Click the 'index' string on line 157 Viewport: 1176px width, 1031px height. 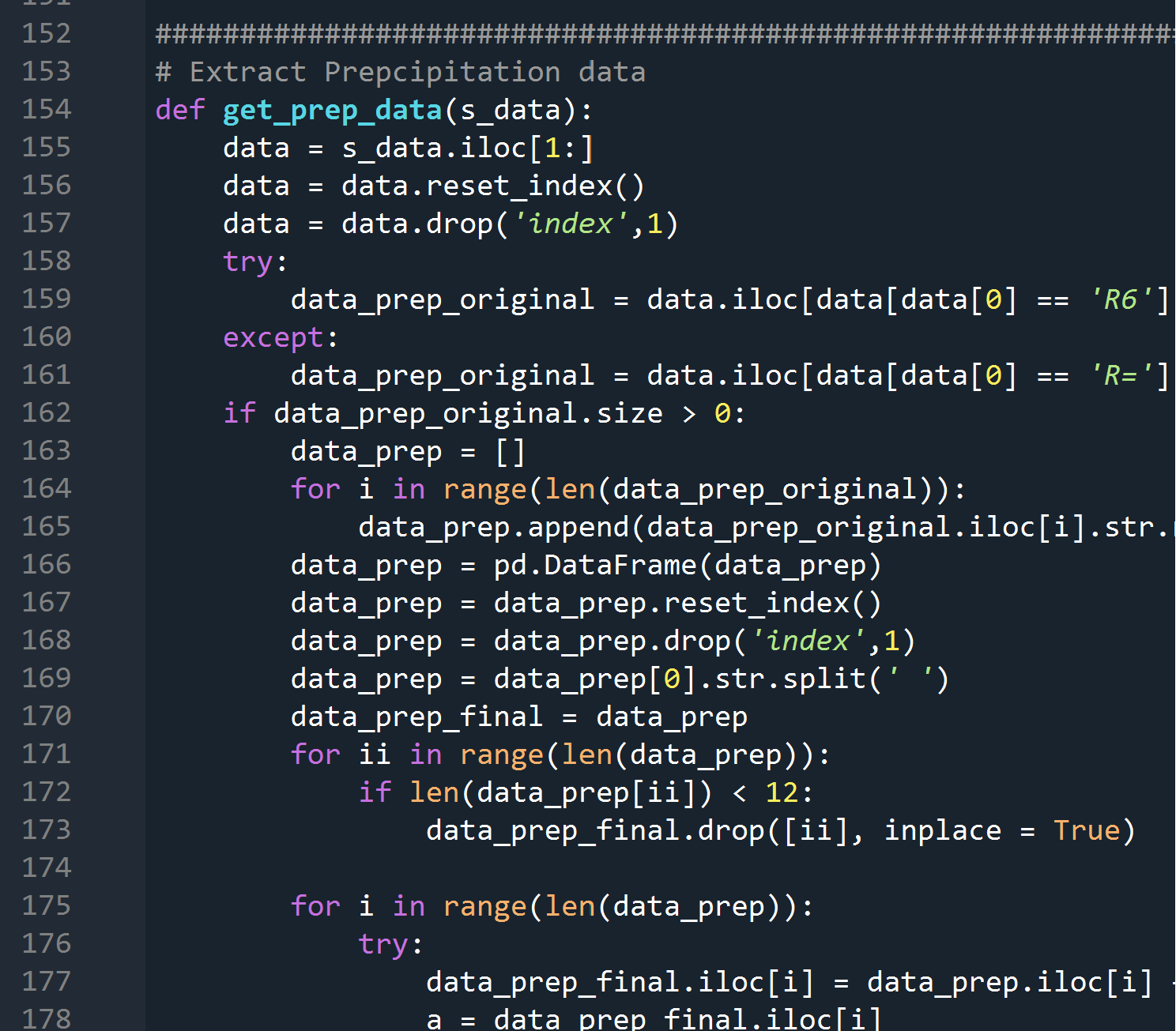[570, 224]
